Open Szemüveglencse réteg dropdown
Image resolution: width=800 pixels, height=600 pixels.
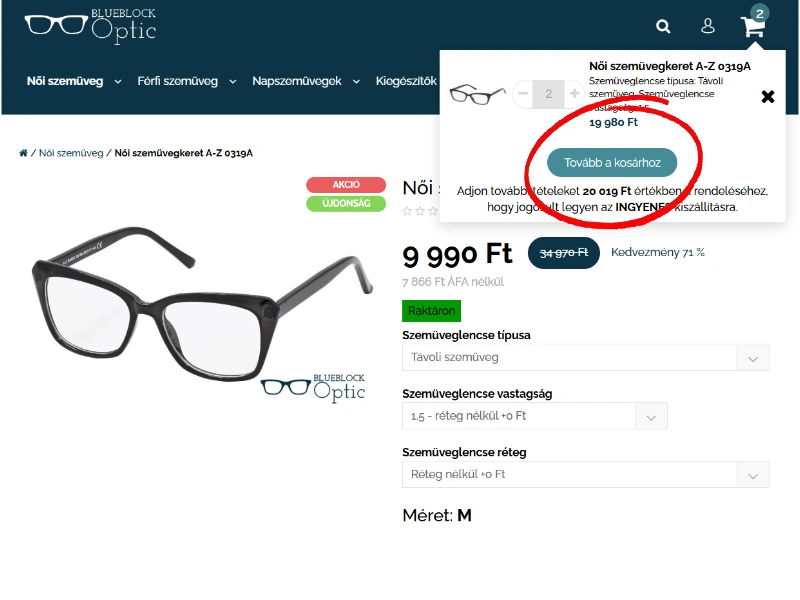click(x=586, y=474)
